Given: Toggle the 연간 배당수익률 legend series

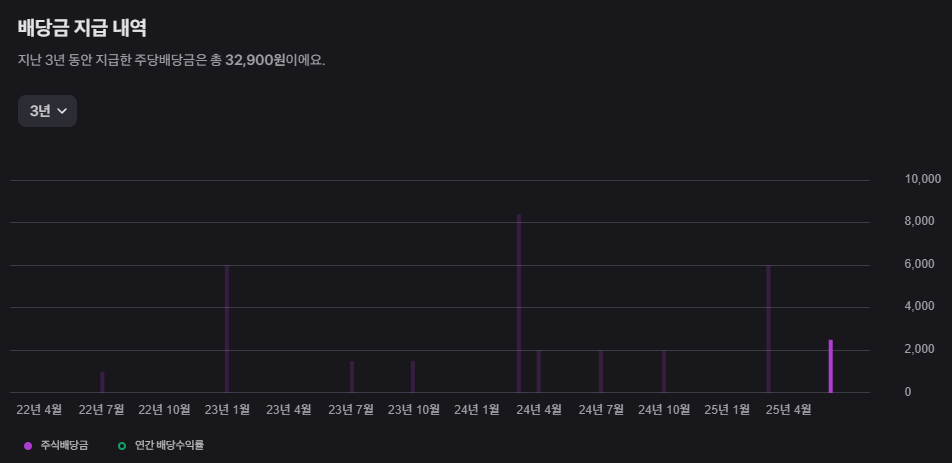Looking at the screenshot, I should pos(161,445).
